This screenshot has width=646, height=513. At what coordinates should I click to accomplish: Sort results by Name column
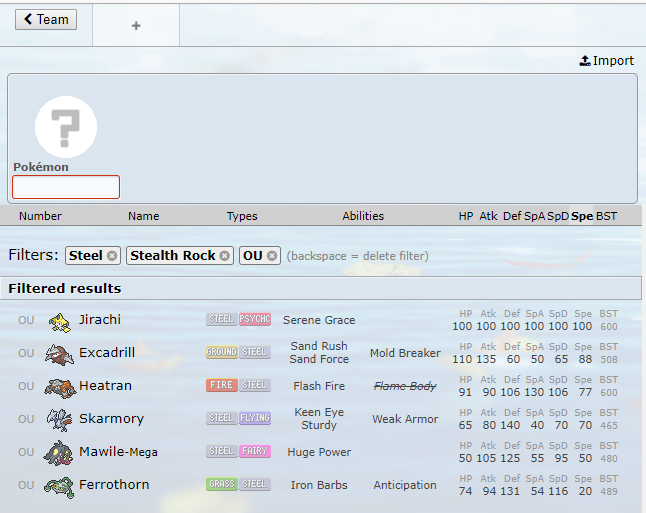(x=143, y=216)
